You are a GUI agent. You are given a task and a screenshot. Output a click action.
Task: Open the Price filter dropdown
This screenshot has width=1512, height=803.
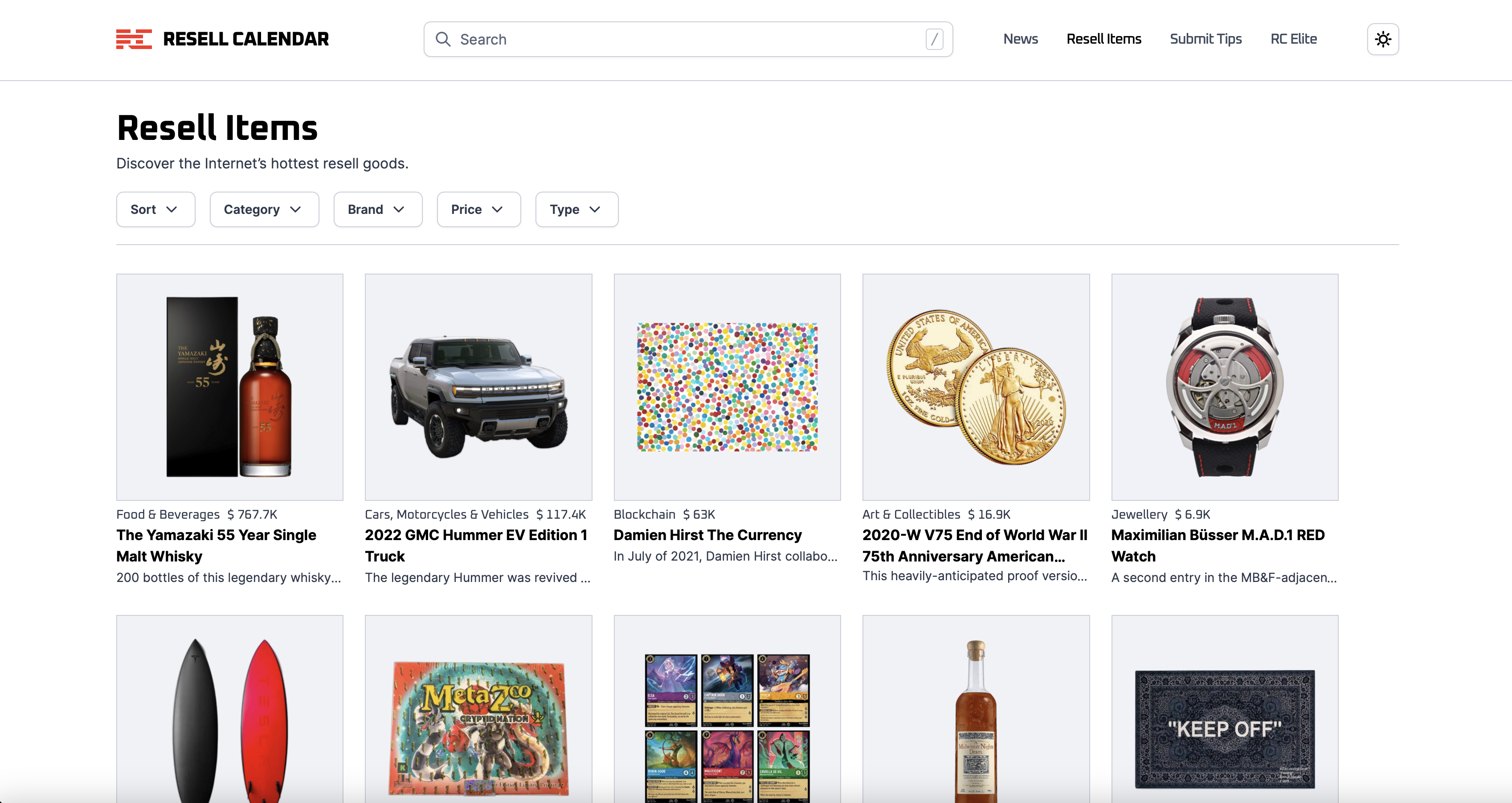pos(478,209)
